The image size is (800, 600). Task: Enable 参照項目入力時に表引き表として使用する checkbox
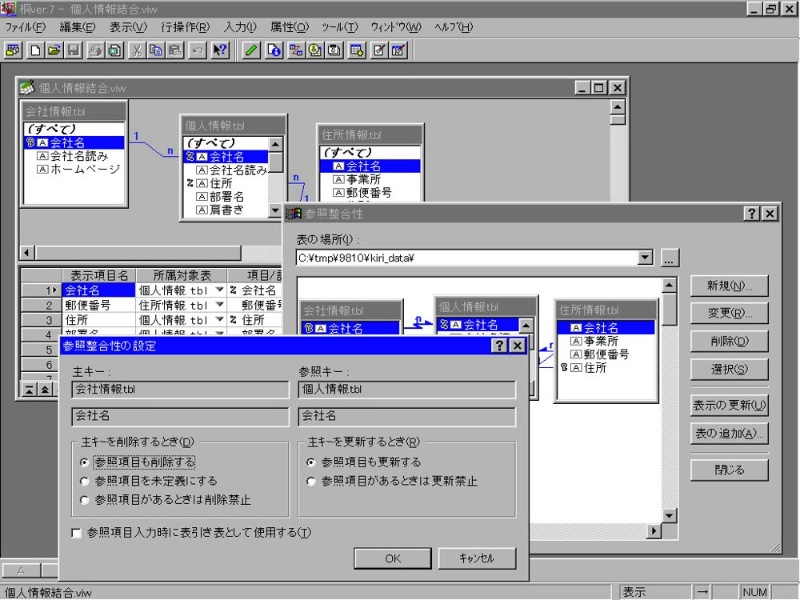coord(77,532)
